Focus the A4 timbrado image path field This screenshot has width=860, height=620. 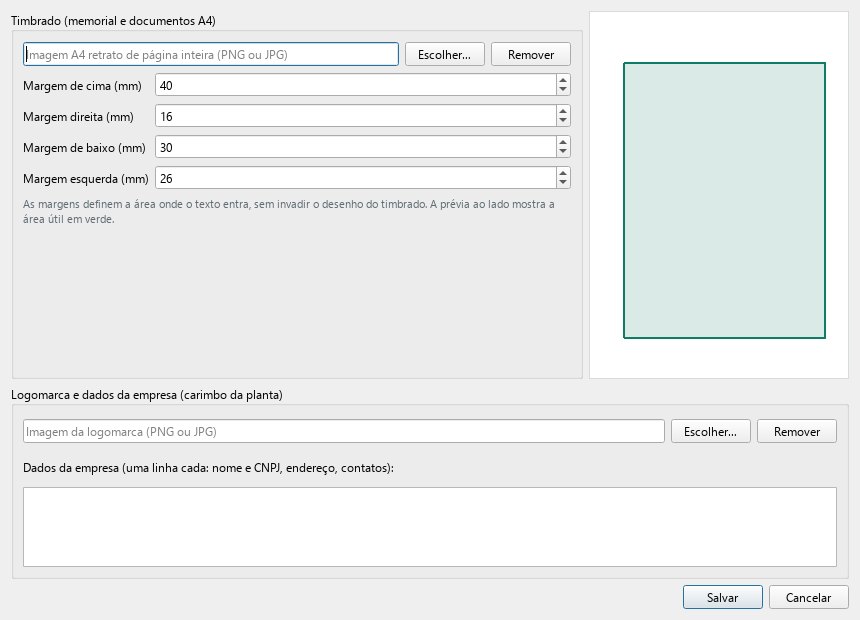point(211,54)
